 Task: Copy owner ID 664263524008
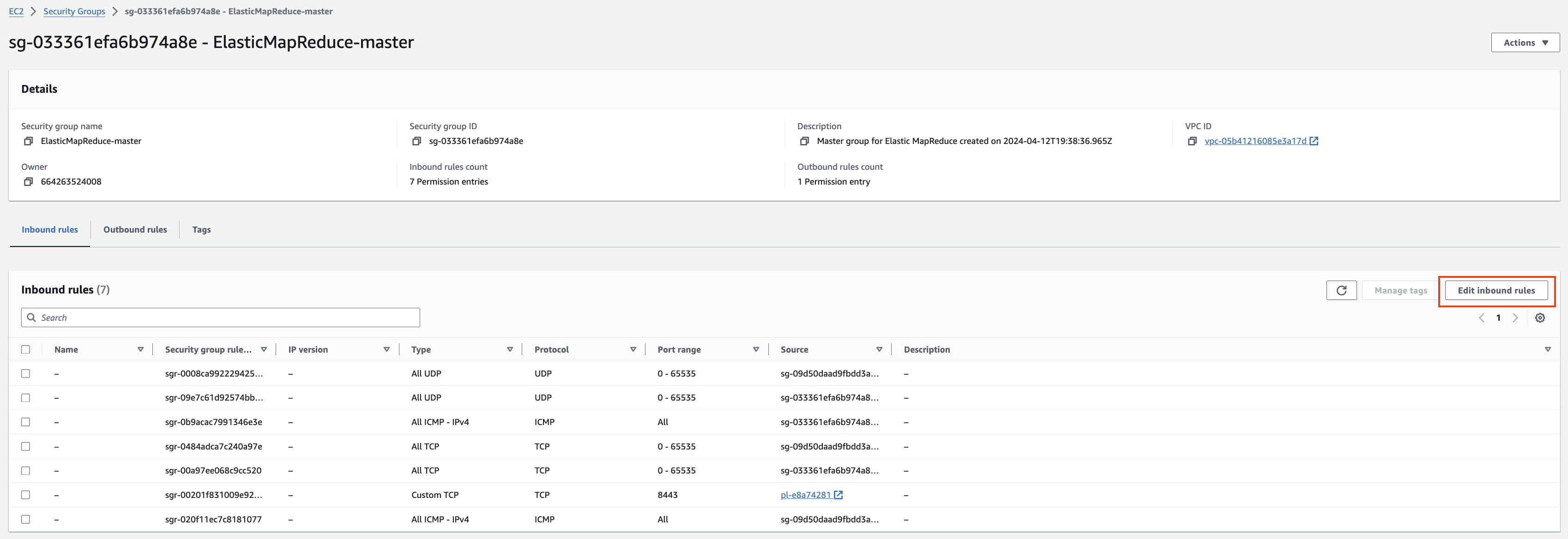[x=28, y=182]
